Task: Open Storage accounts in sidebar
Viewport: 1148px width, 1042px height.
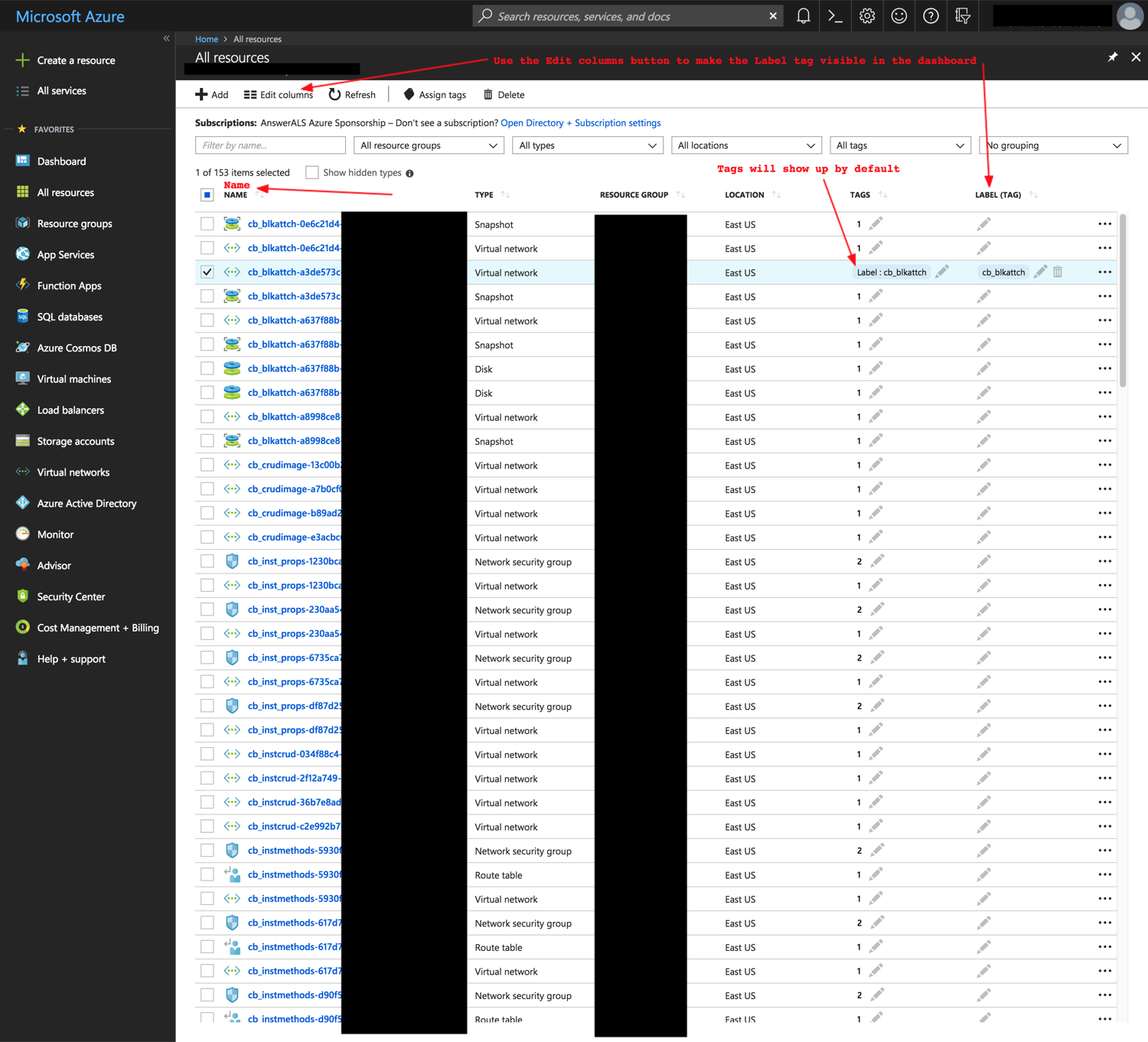Action: (76, 441)
